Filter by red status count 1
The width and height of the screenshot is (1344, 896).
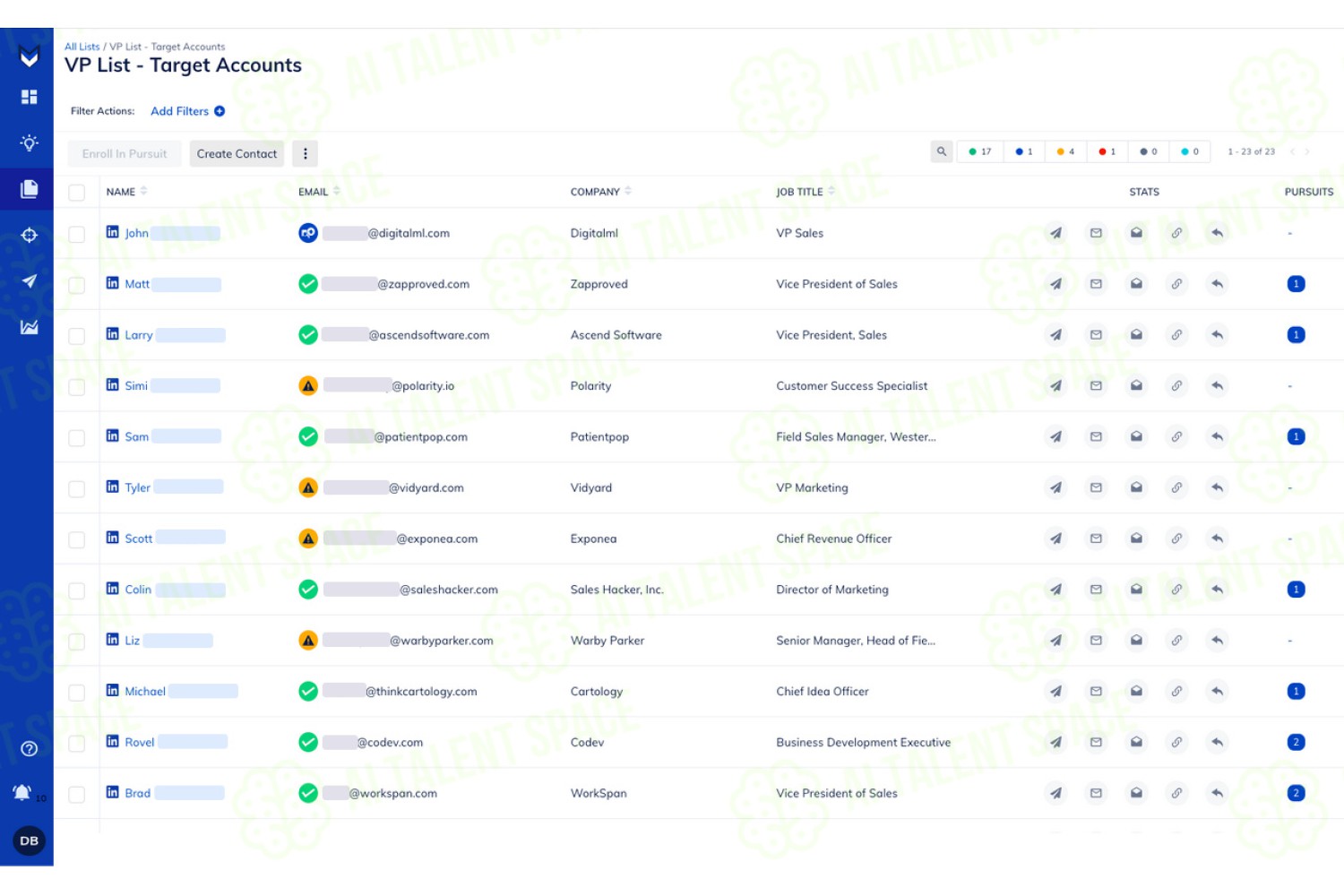tap(1107, 151)
